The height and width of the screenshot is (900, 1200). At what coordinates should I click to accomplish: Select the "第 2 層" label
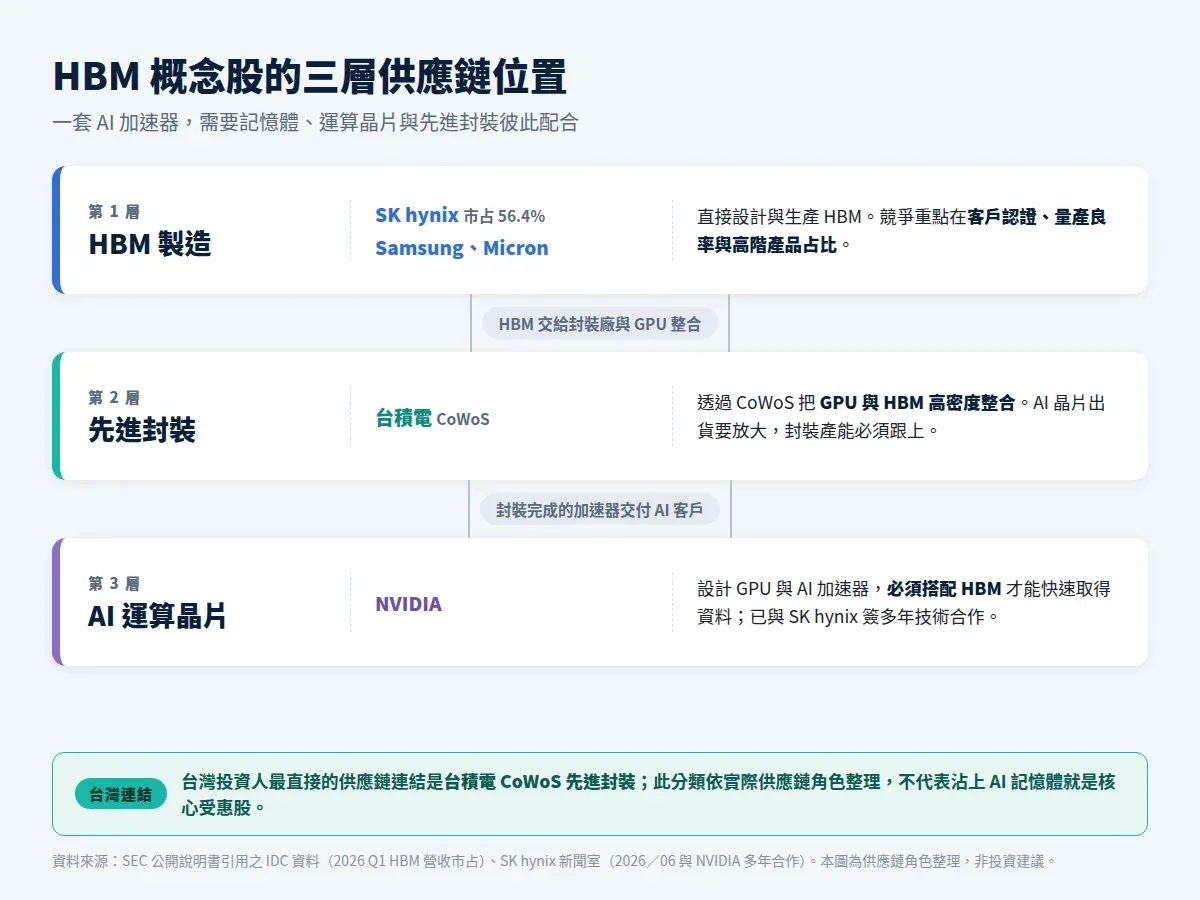click(x=114, y=397)
